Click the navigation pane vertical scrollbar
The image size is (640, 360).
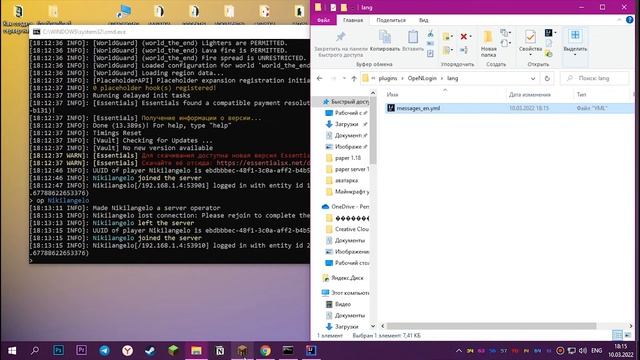pos(373,130)
